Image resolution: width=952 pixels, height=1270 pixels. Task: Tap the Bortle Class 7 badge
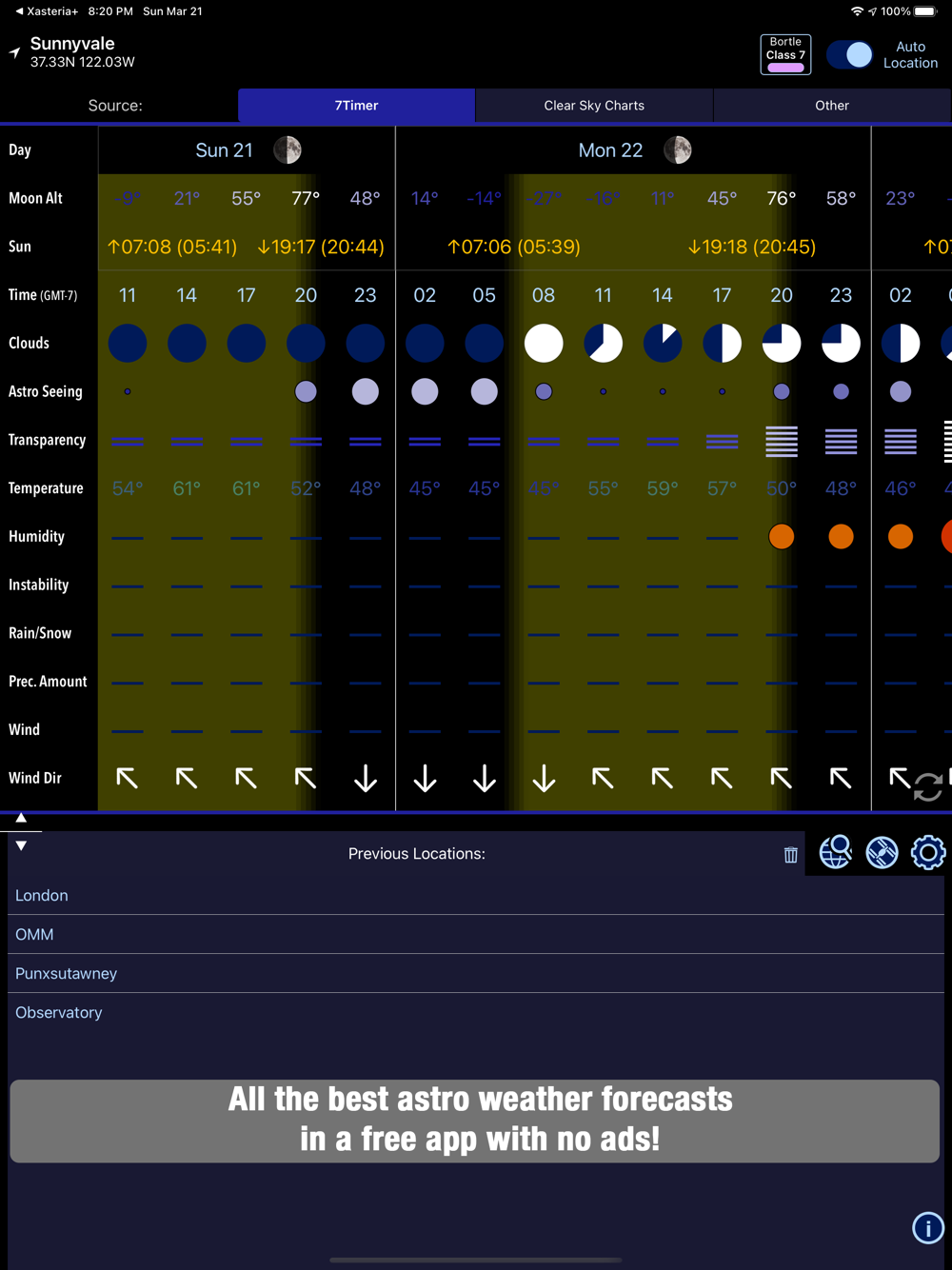click(x=785, y=54)
